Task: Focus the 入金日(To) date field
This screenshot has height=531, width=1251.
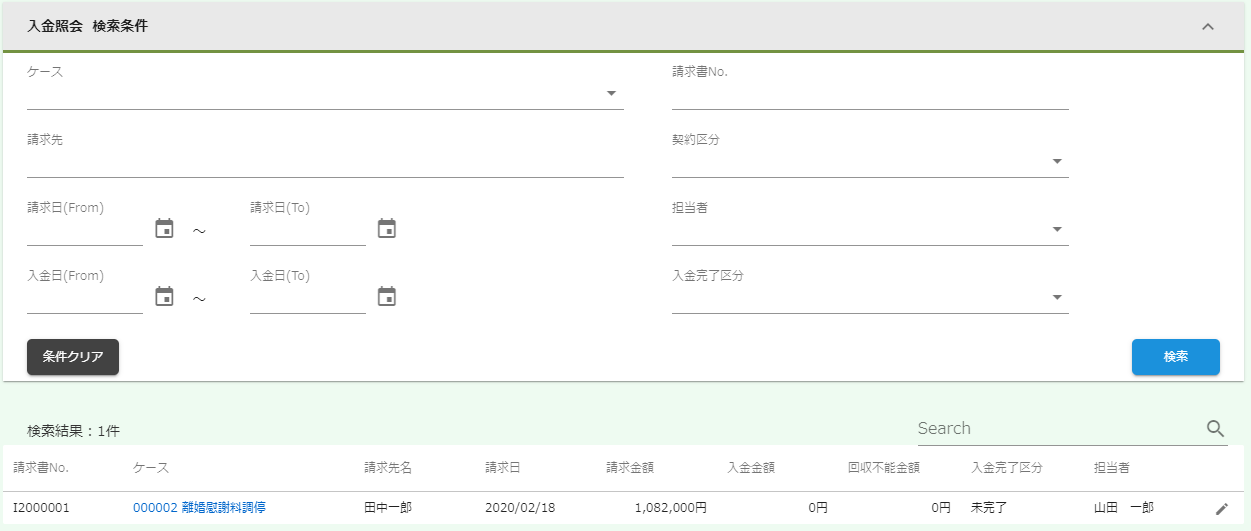Action: 308,299
